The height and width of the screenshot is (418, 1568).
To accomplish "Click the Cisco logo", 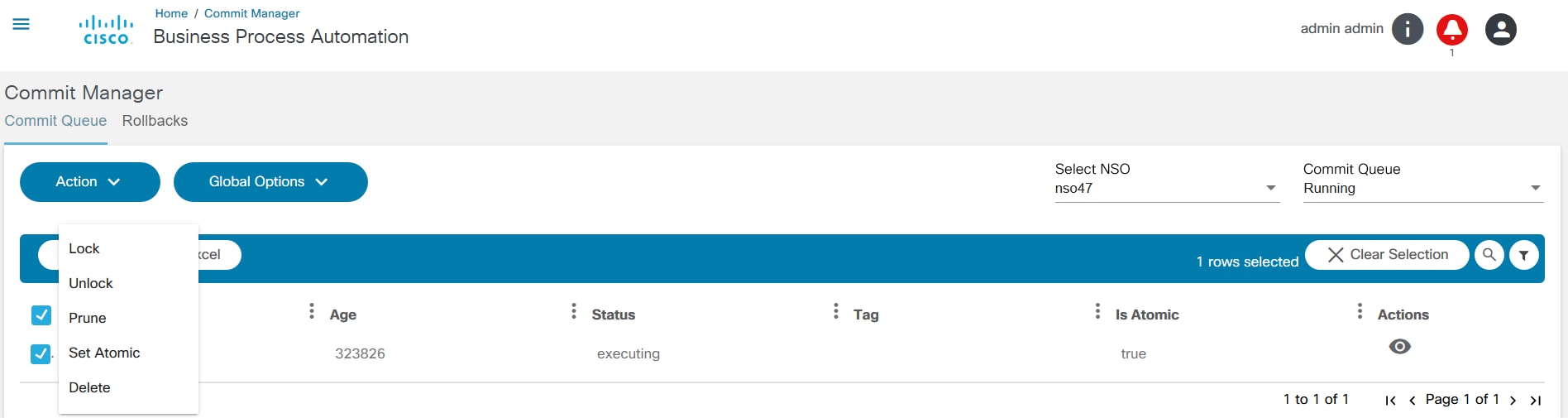I will pyautogui.click(x=107, y=30).
